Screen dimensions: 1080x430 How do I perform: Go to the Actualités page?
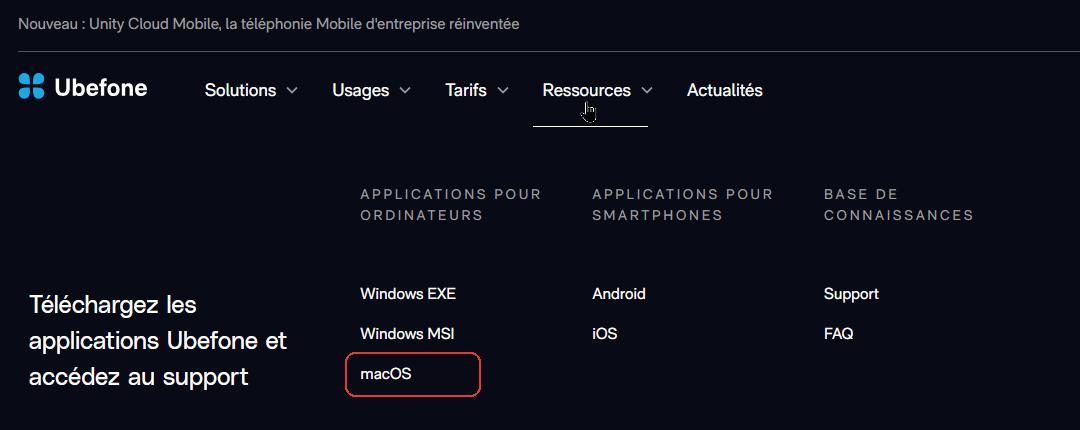[725, 90]
